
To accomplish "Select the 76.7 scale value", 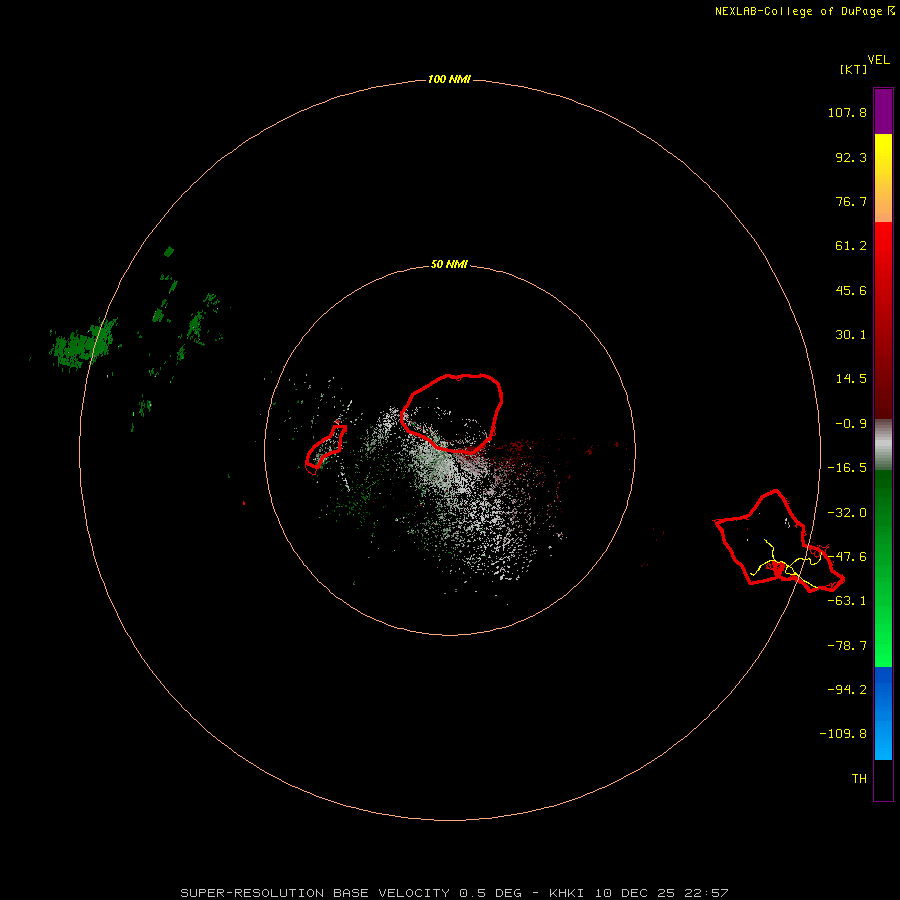I will pyautogui.click(x=851, y=201).
